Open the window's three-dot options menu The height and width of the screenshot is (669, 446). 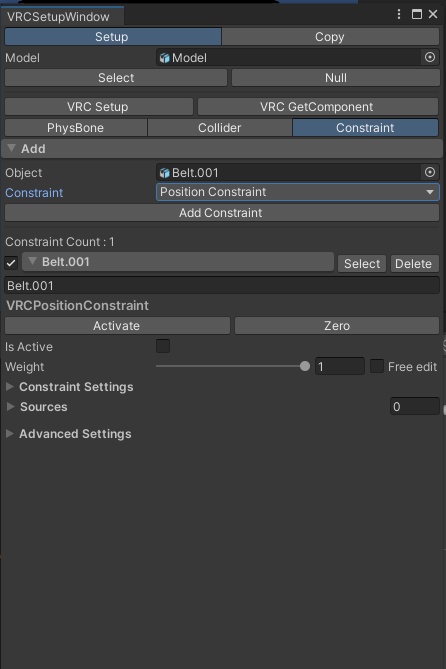coord(399,14)
